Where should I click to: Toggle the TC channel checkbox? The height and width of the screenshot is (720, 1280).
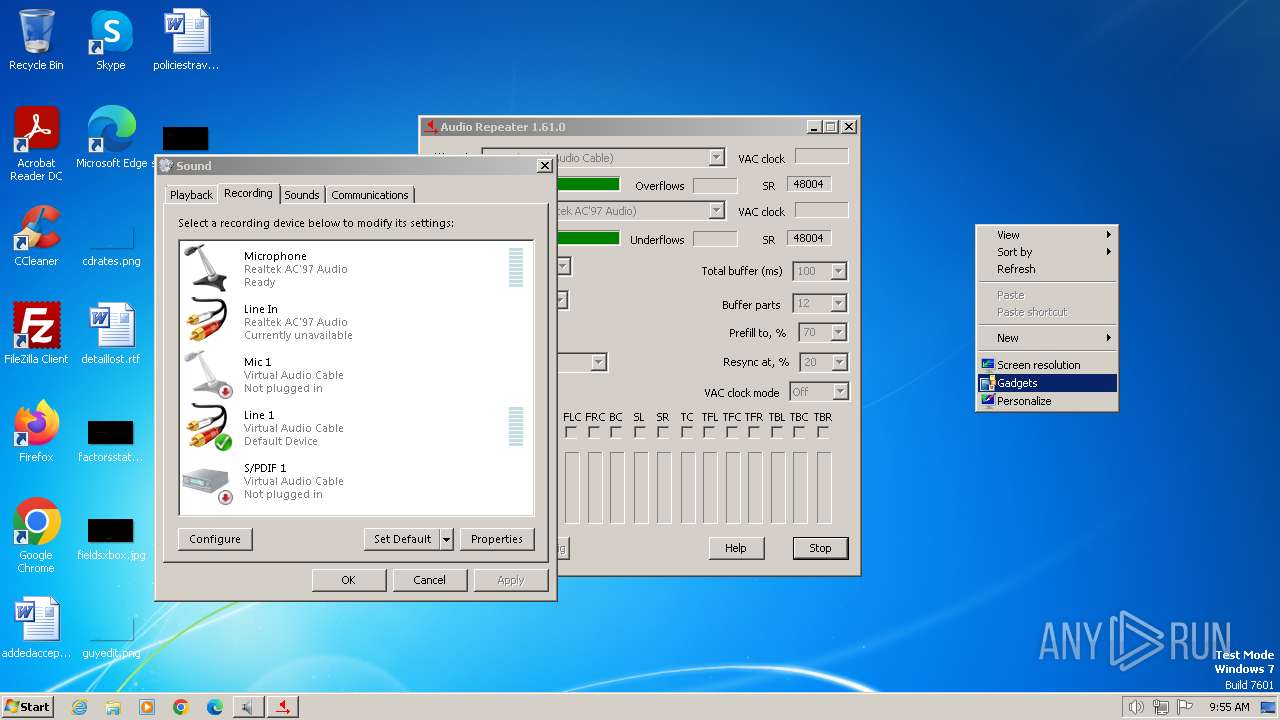[687, 433]
